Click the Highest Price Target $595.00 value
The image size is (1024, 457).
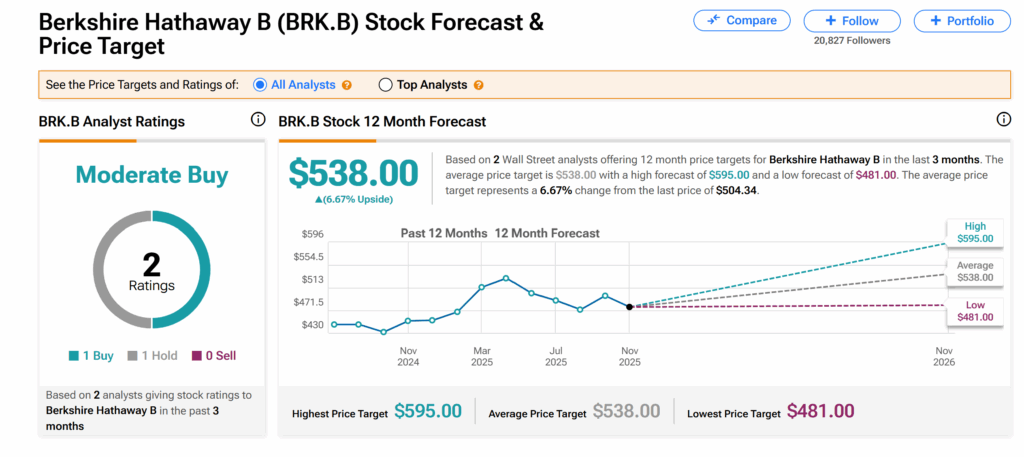tap(428, 411)
